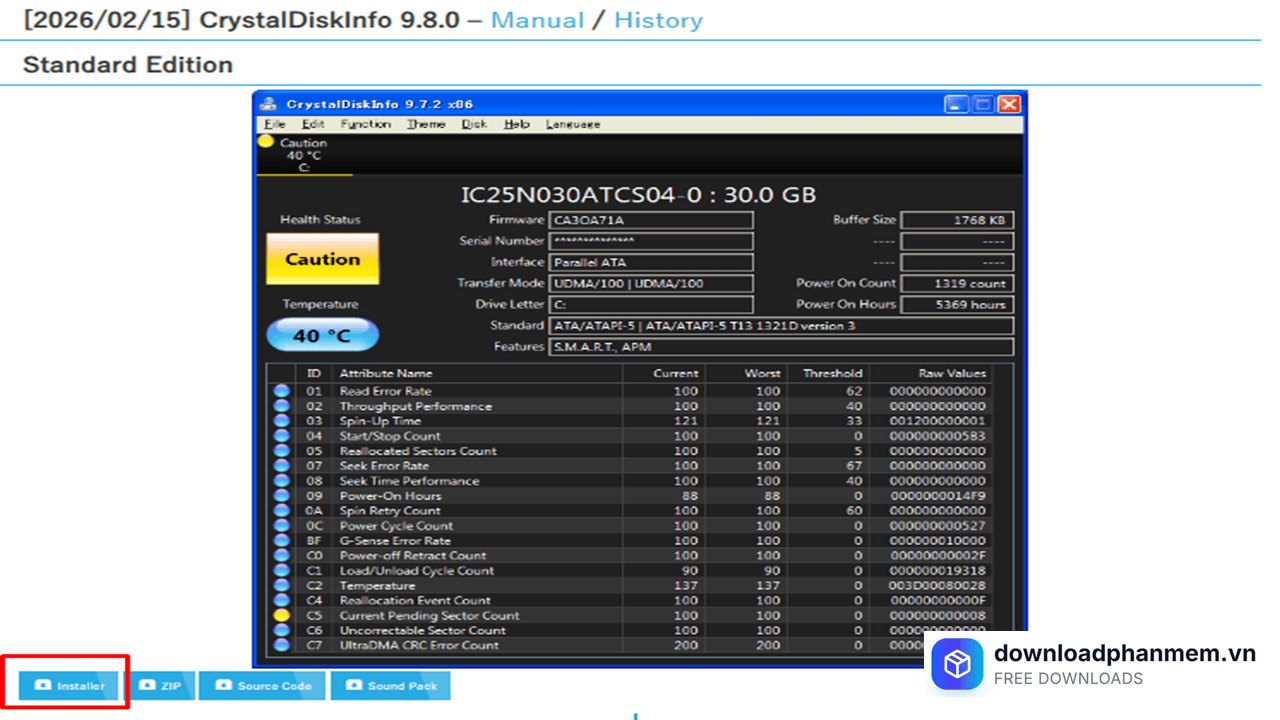Click the blue status dot for Read Error Rate
The height and width of the screenshot is (720, 1280).
282,391
